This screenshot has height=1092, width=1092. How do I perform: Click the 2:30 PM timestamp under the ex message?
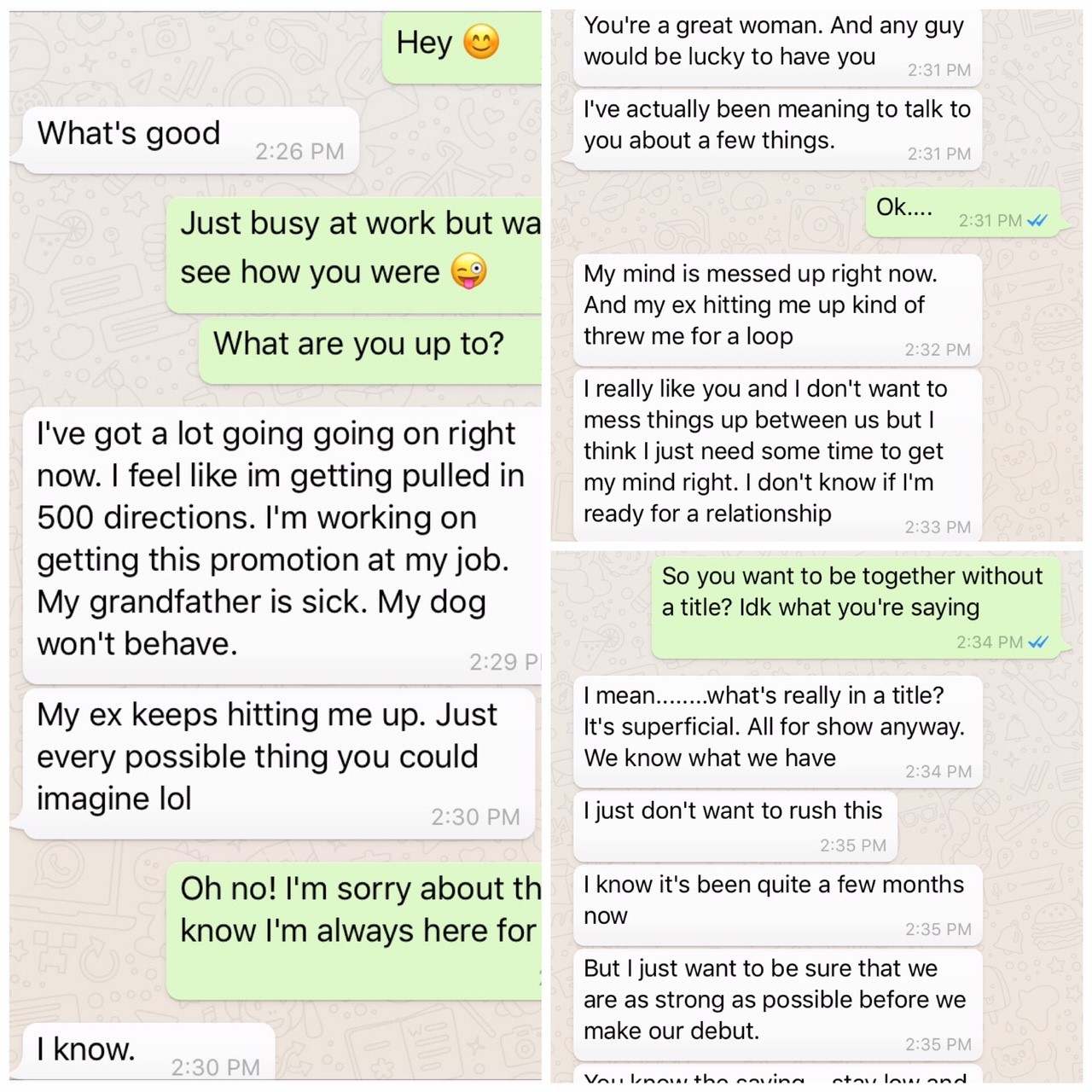[x=475, y=816]
